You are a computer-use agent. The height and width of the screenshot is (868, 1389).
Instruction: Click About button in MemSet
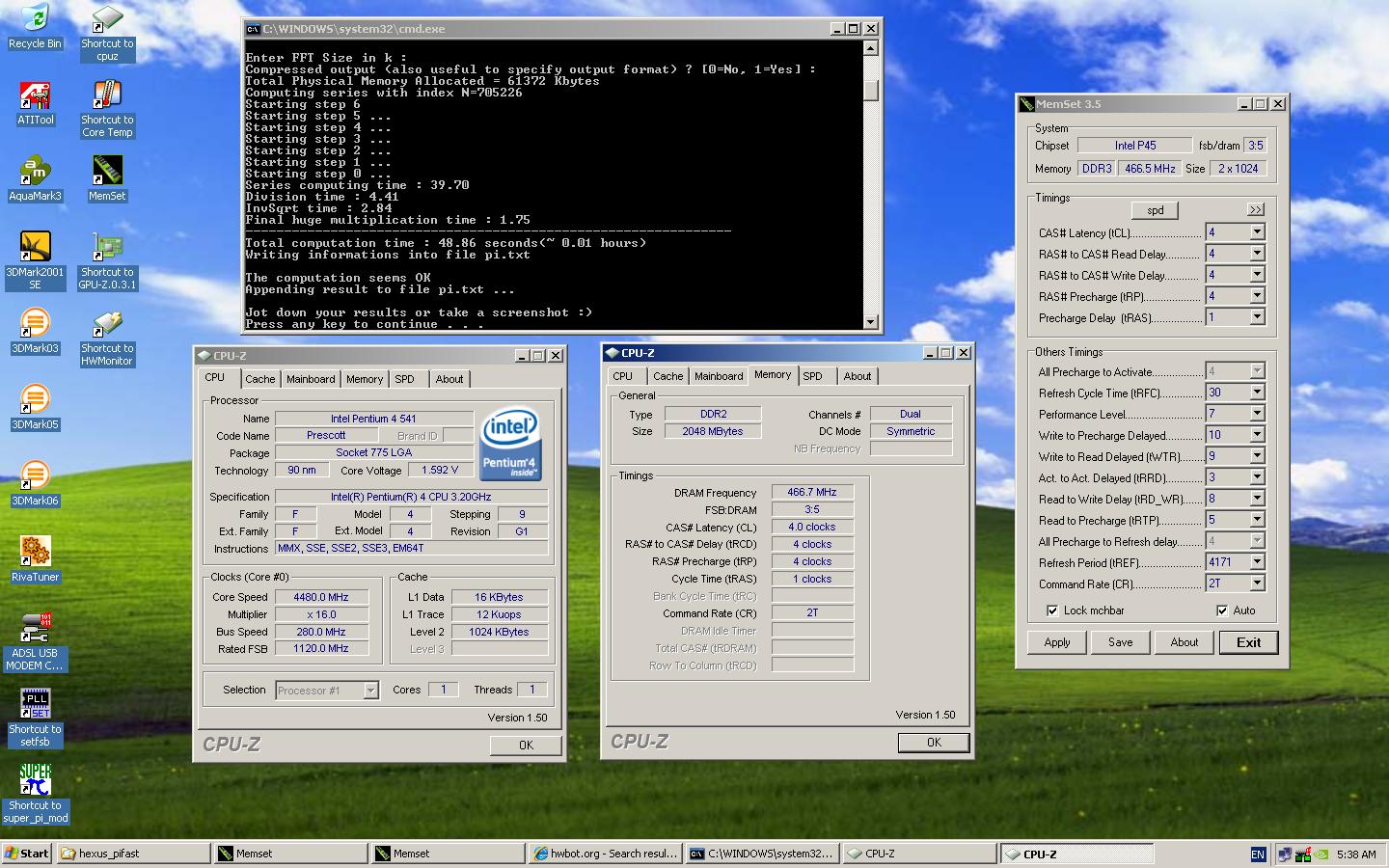click(x=1185, y=642)
